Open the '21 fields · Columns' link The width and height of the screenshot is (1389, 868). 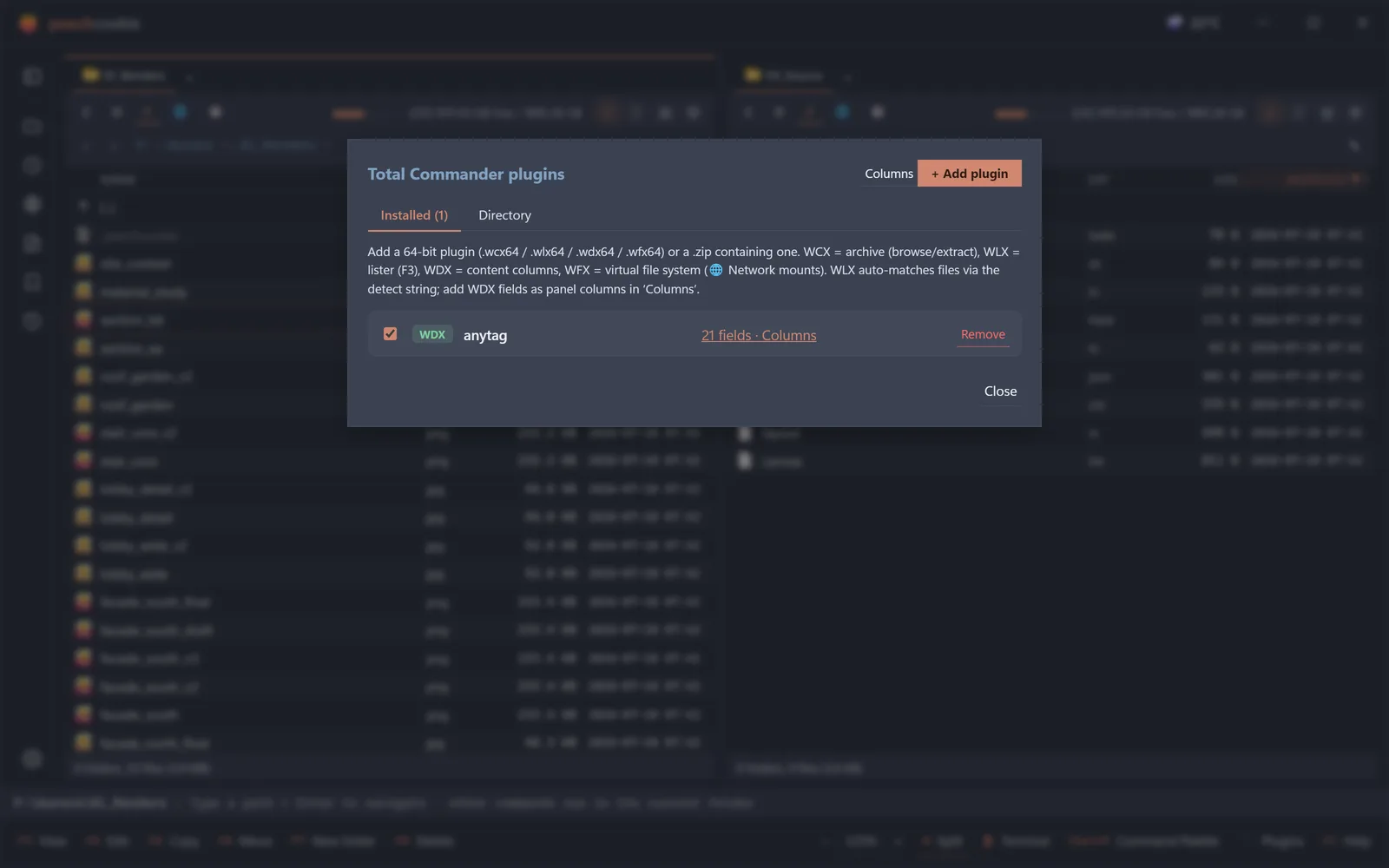pyautogui.click(x=759, y=335)
